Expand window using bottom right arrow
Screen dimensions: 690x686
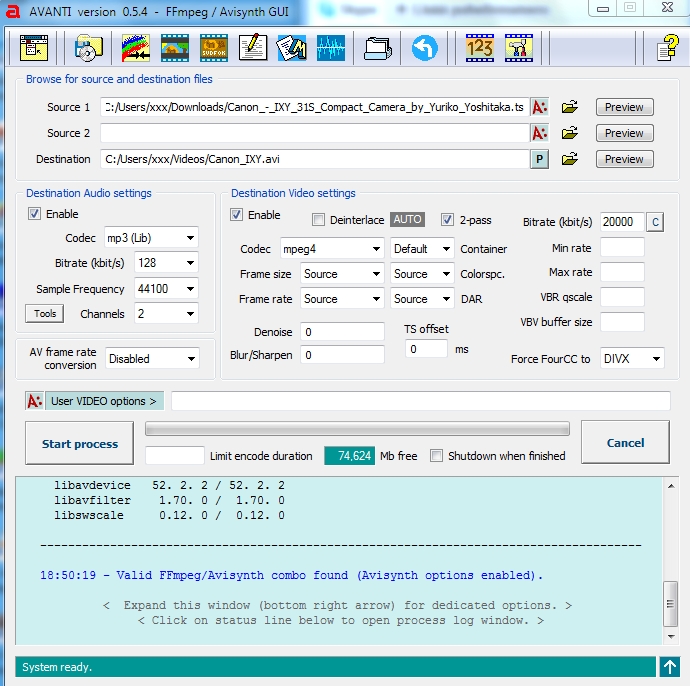tap(670, 667)
